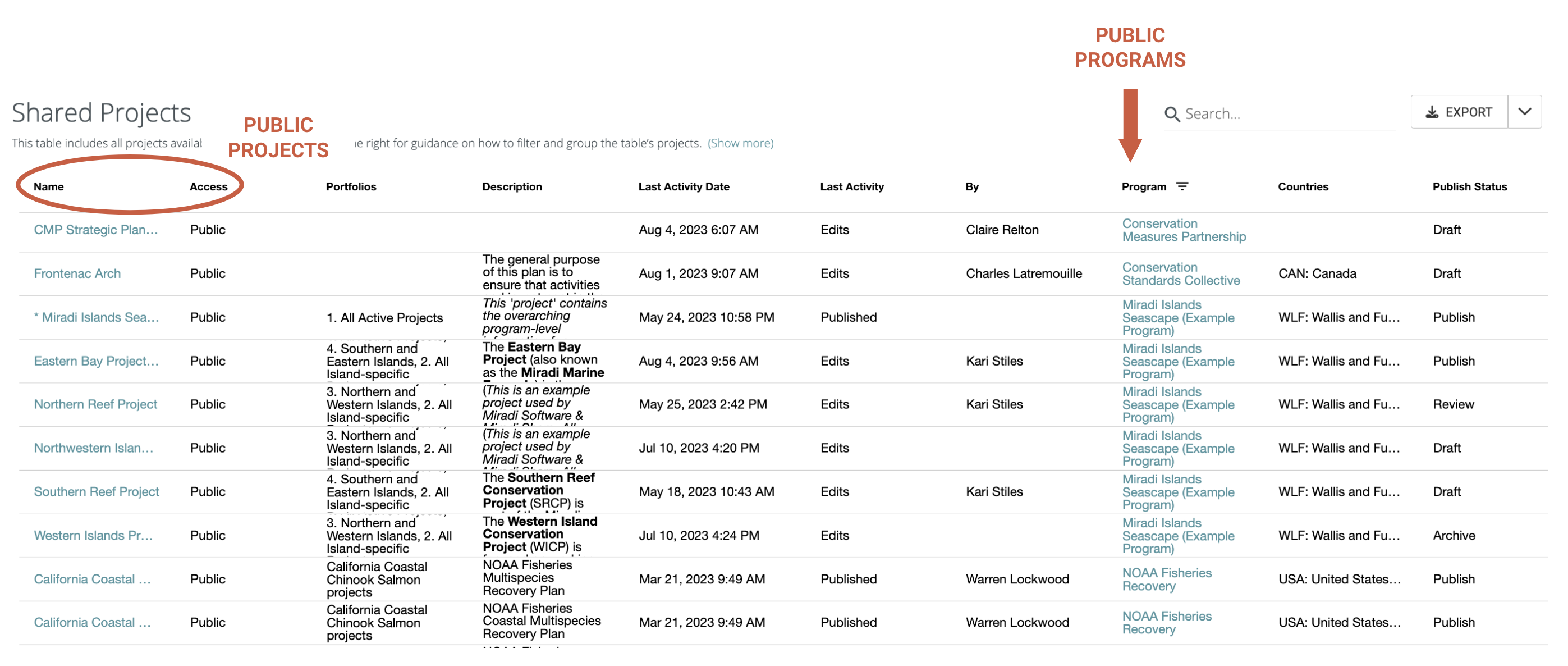
Task: Open the Conservation Standards Collective program
Action: tap(1180, 273)
